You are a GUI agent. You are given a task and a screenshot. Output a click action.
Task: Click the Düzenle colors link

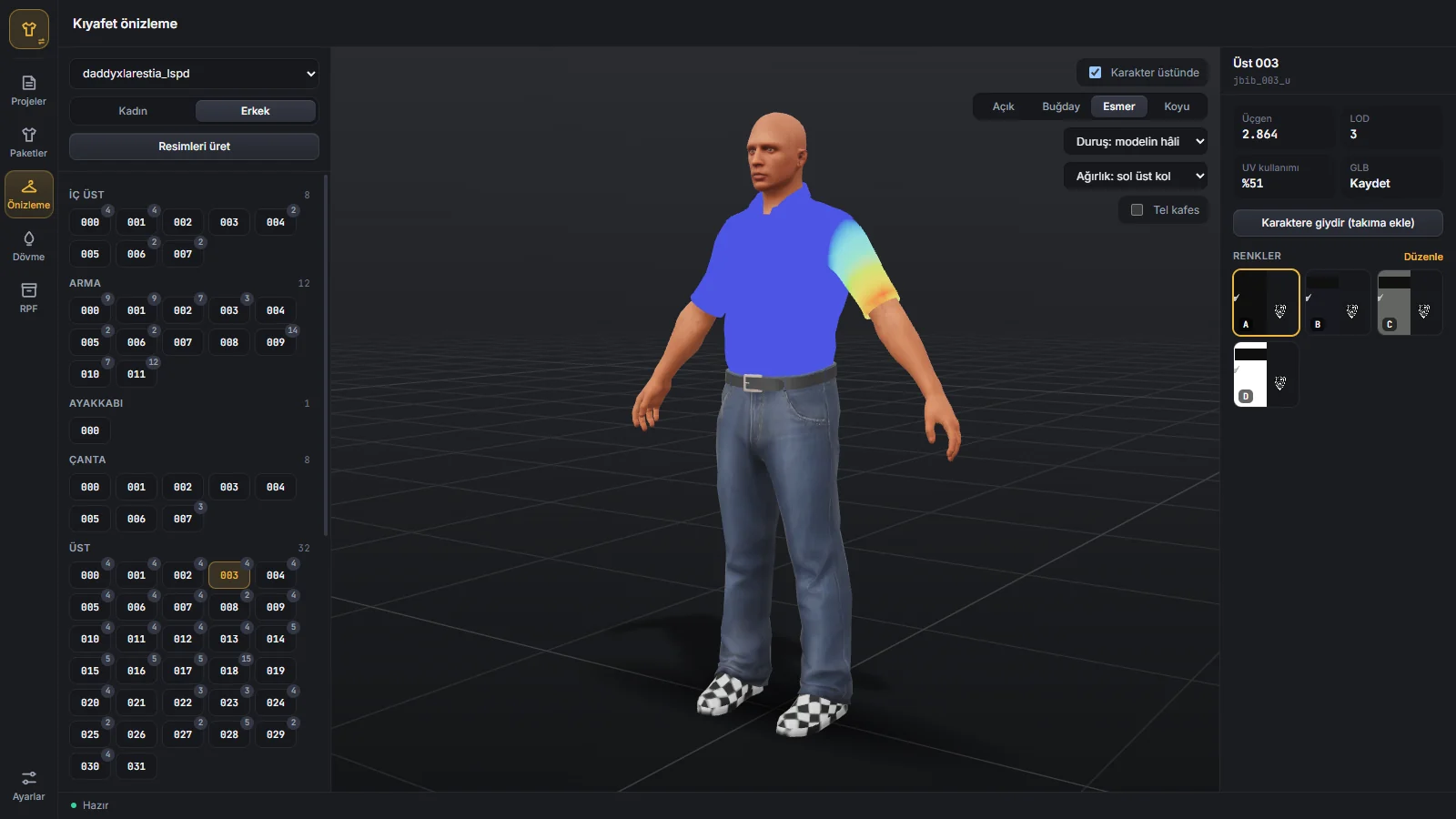click(1423, 257)
